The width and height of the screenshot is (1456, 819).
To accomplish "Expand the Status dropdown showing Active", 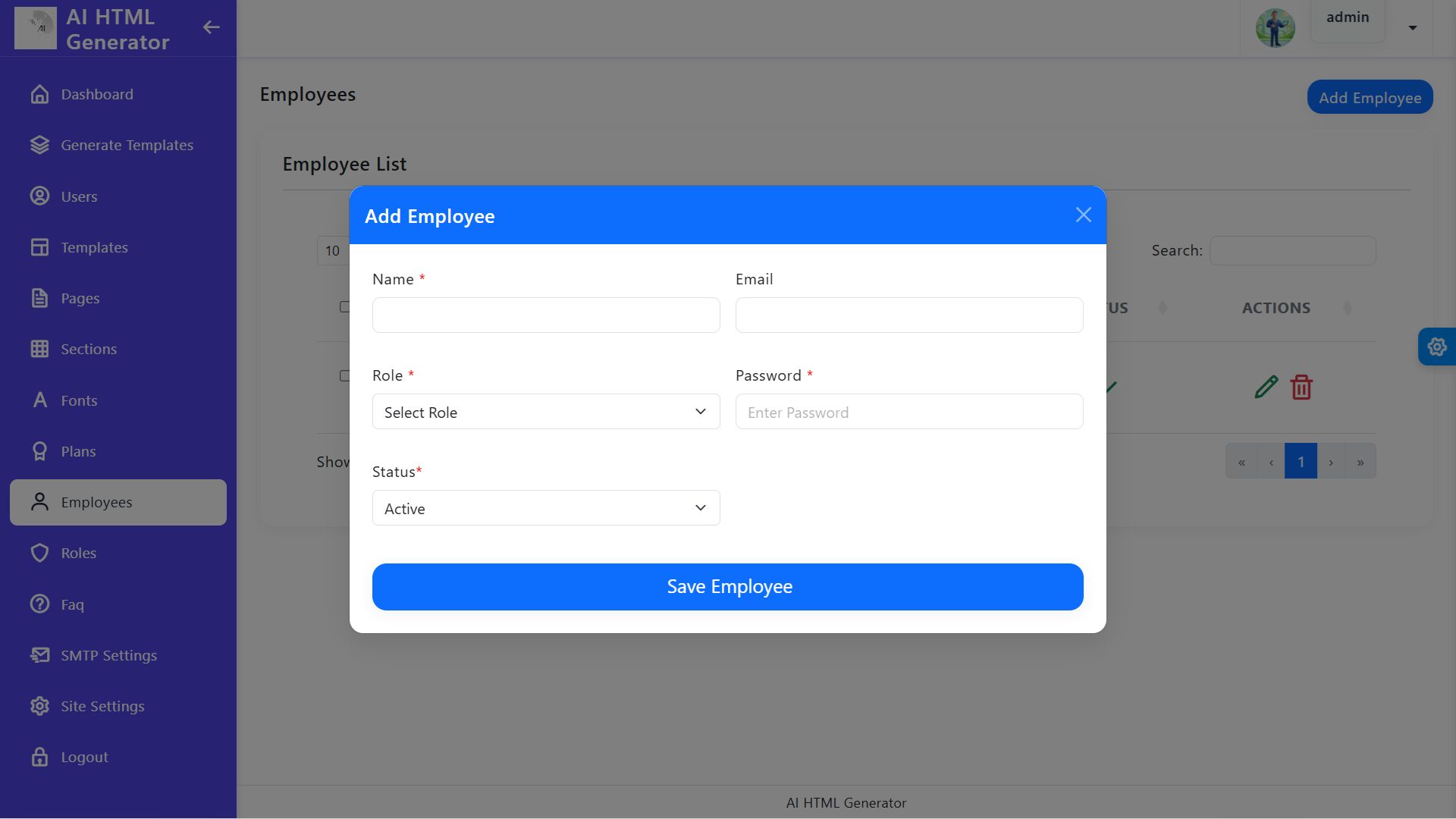I will (545, 508).
